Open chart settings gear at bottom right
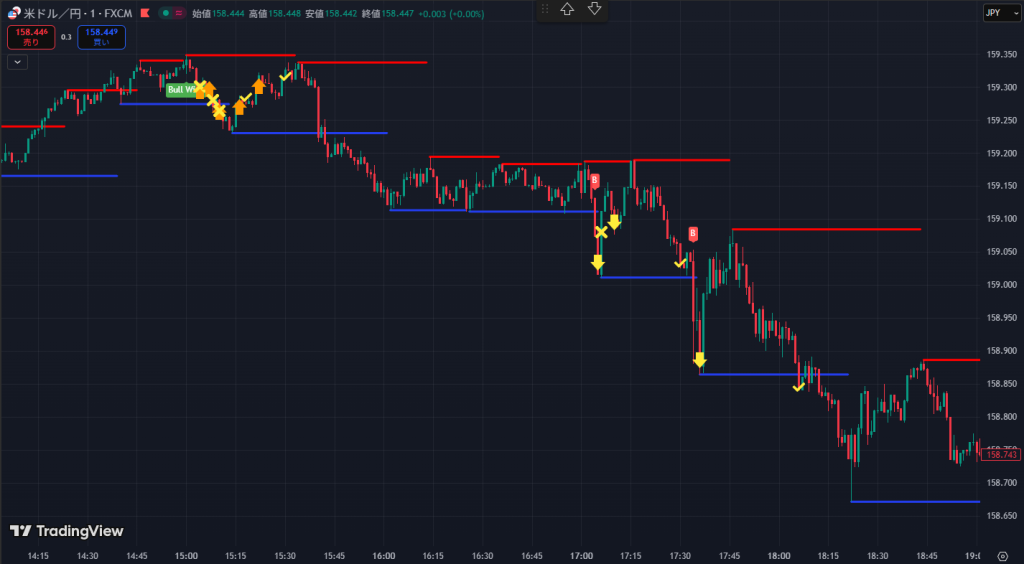Image resolution: width=1024 pixels, height=564 pixels. point(1002,557)
